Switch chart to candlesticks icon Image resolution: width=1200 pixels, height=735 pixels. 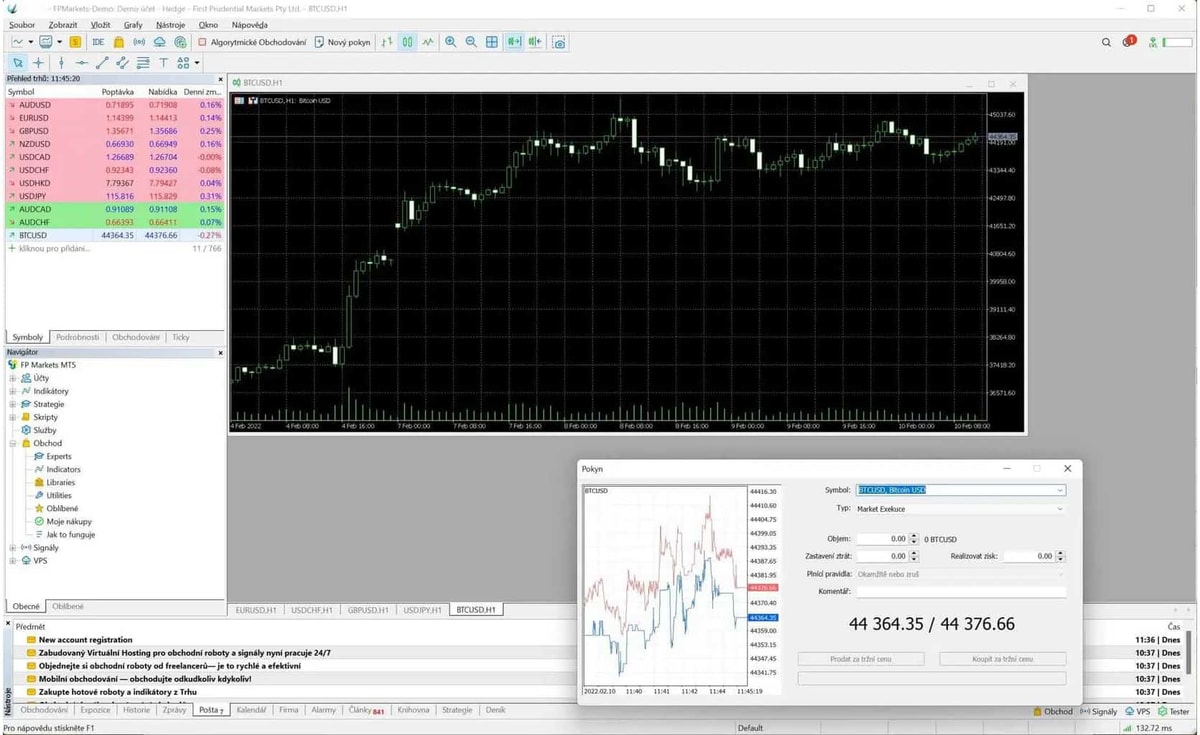click(x=407, y=42)
